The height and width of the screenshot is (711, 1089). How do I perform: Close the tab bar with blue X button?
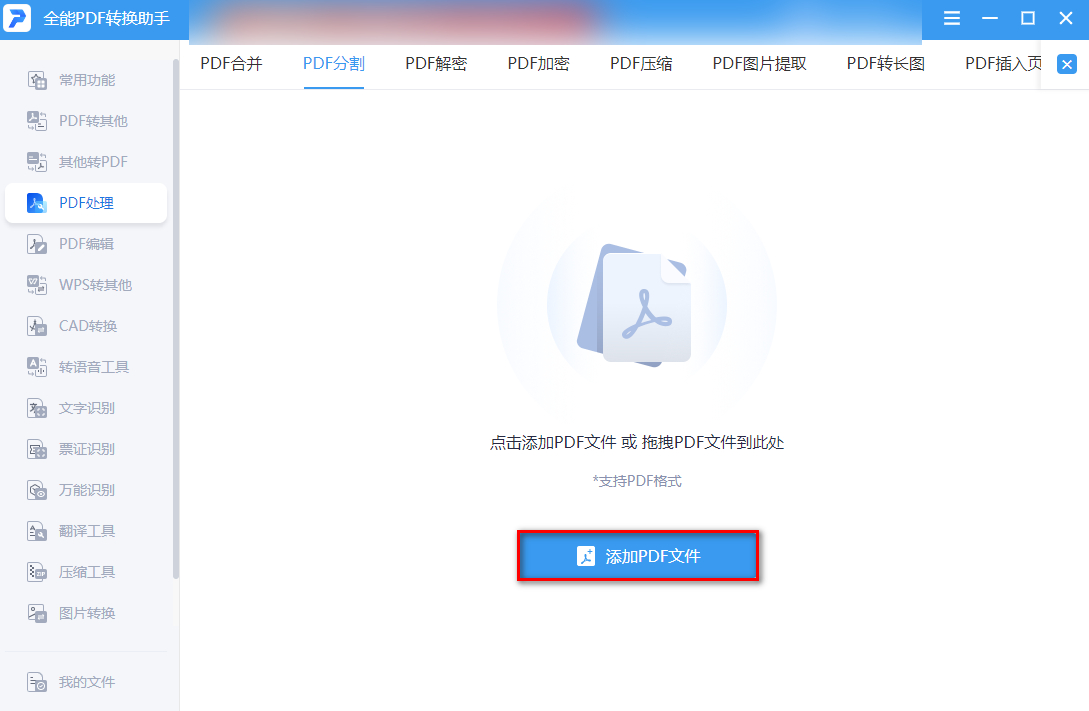(1067, 65)
